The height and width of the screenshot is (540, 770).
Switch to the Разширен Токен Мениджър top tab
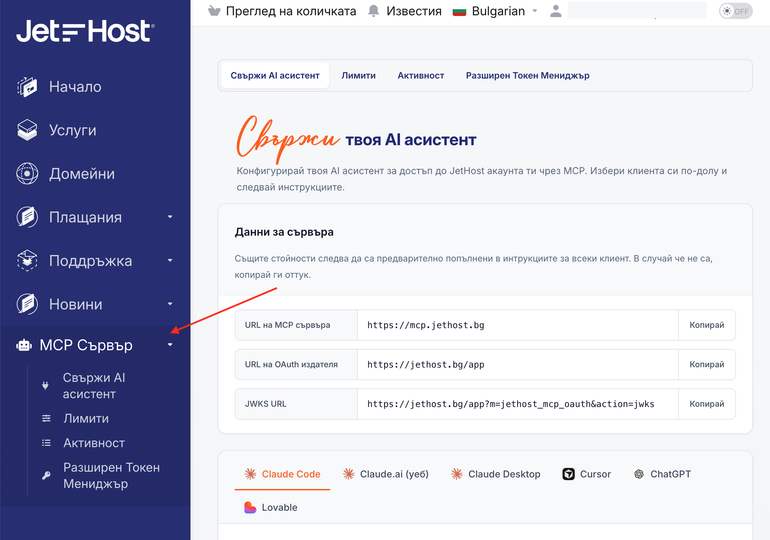(x=527, y=76)
